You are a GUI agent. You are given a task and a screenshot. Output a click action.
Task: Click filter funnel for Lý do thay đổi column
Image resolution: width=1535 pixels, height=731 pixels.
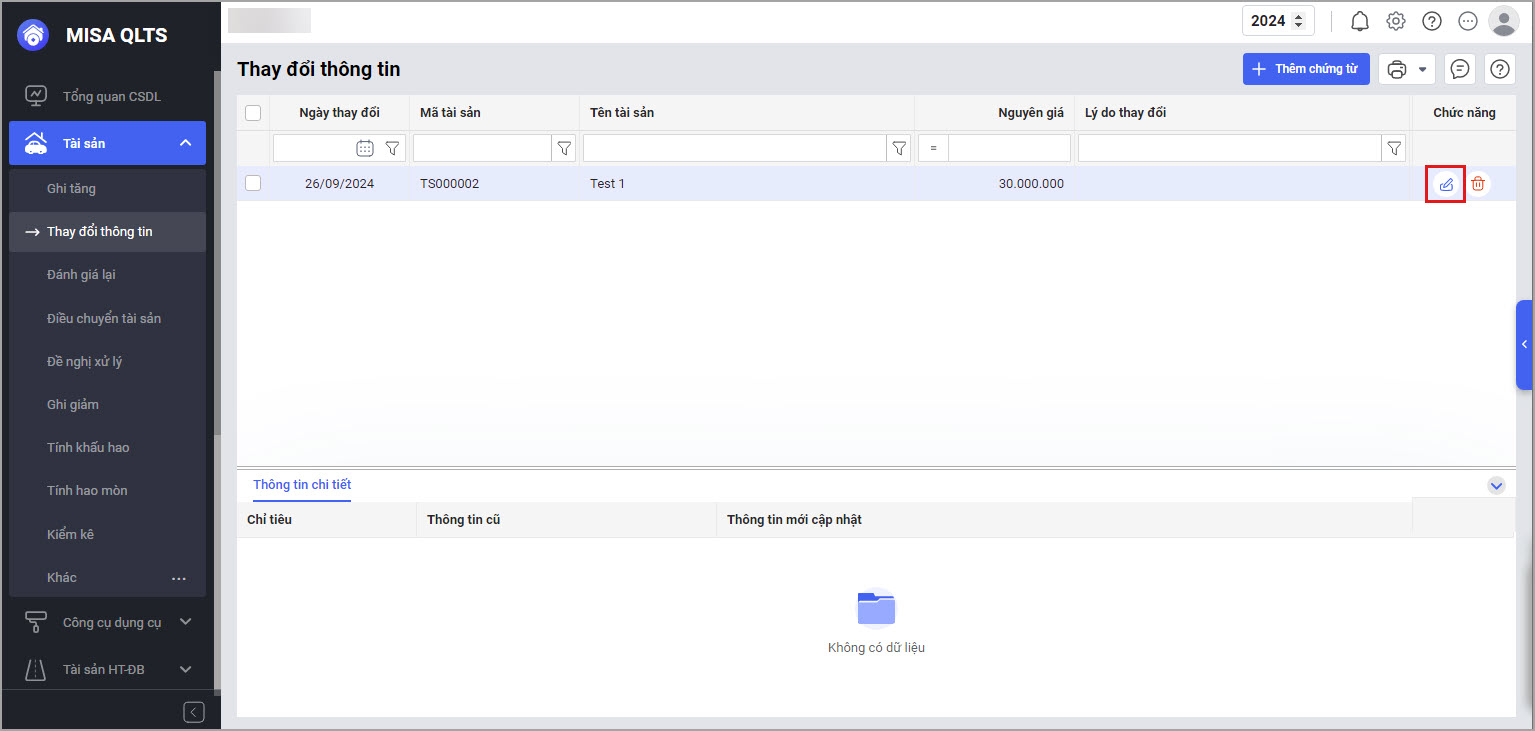point(1395,148)
